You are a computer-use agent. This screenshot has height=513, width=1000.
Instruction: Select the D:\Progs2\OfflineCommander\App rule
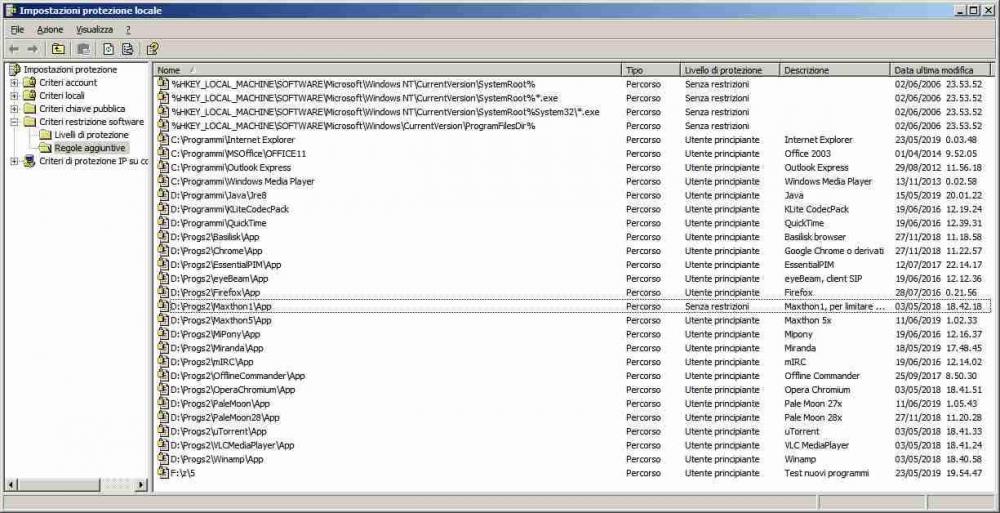(x=238, y=376)
